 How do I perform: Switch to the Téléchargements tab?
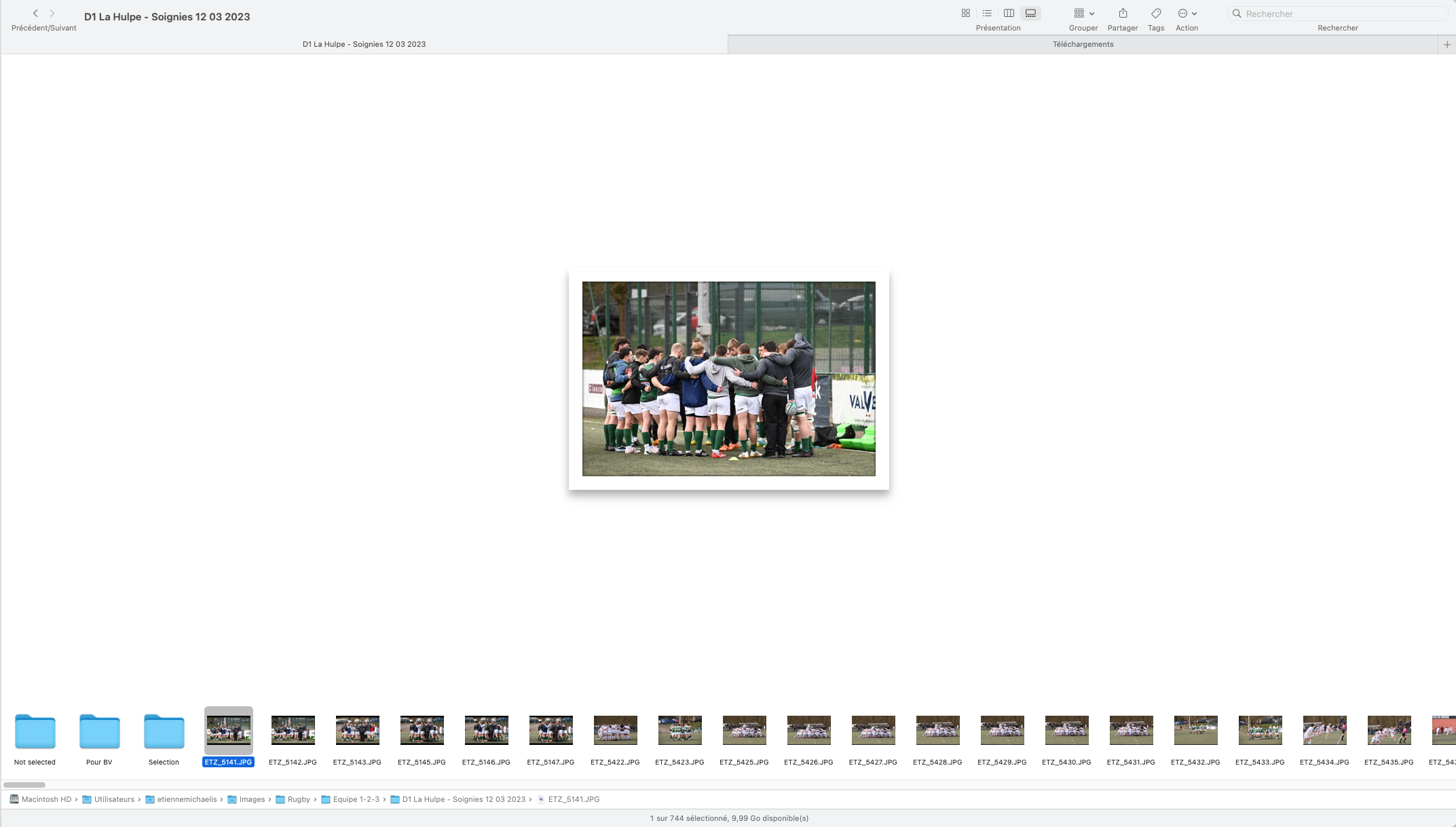[1083, 45]
